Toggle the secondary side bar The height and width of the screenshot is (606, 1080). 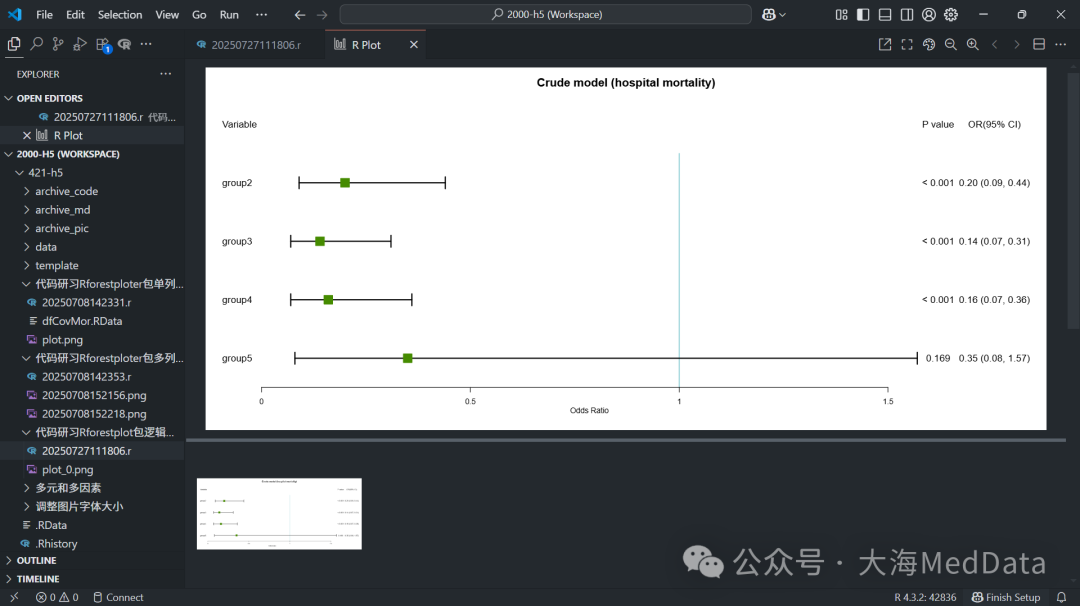pyautogui.click(x=907, y=14)
